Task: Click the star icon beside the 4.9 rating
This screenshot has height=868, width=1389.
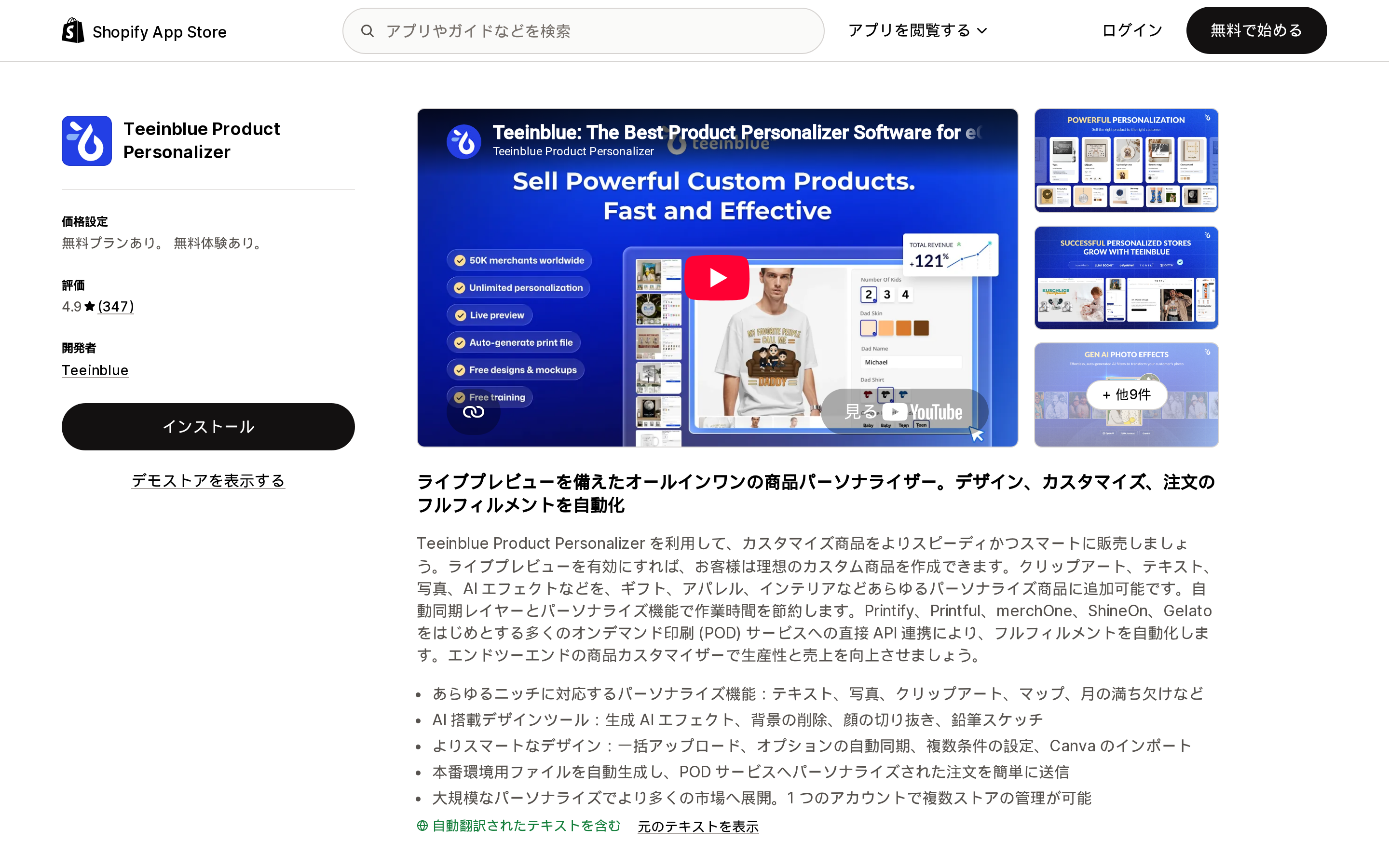Action: pyautogui.click(x=90, y=307)
